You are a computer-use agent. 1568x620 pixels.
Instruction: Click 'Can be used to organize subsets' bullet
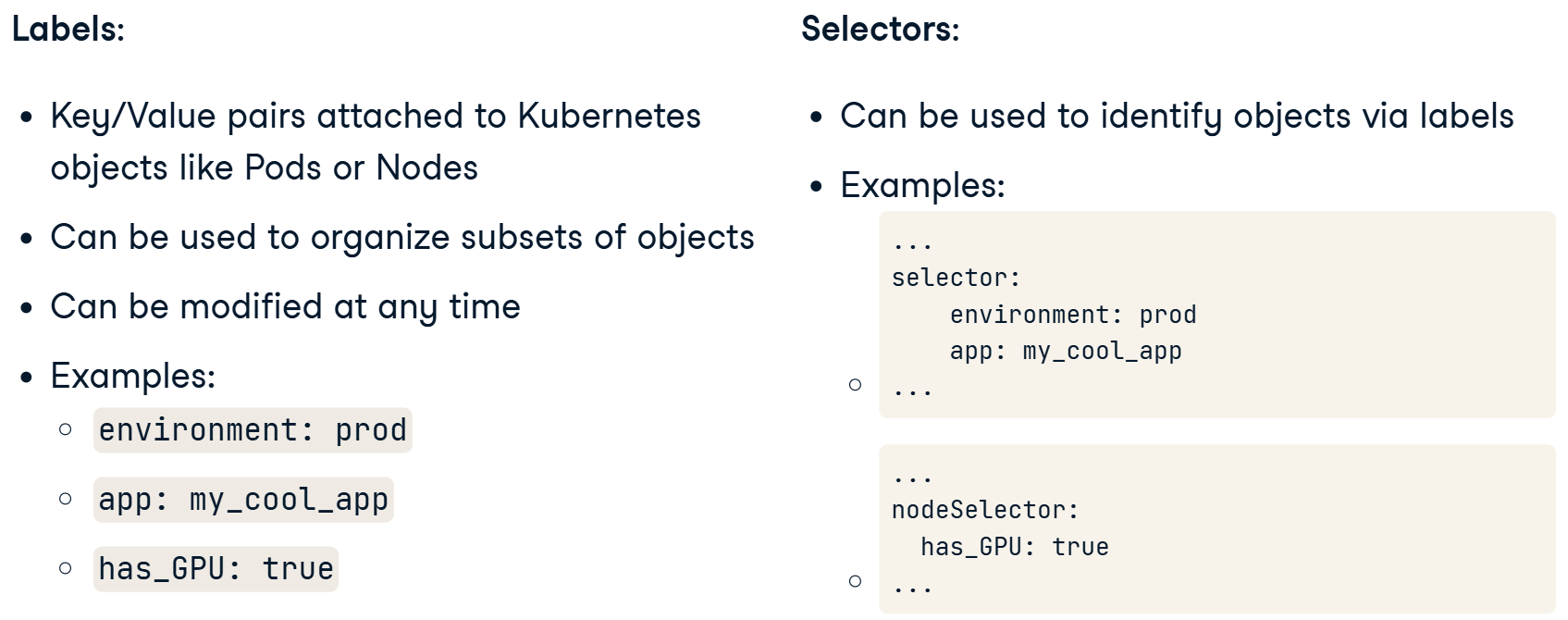402,238
